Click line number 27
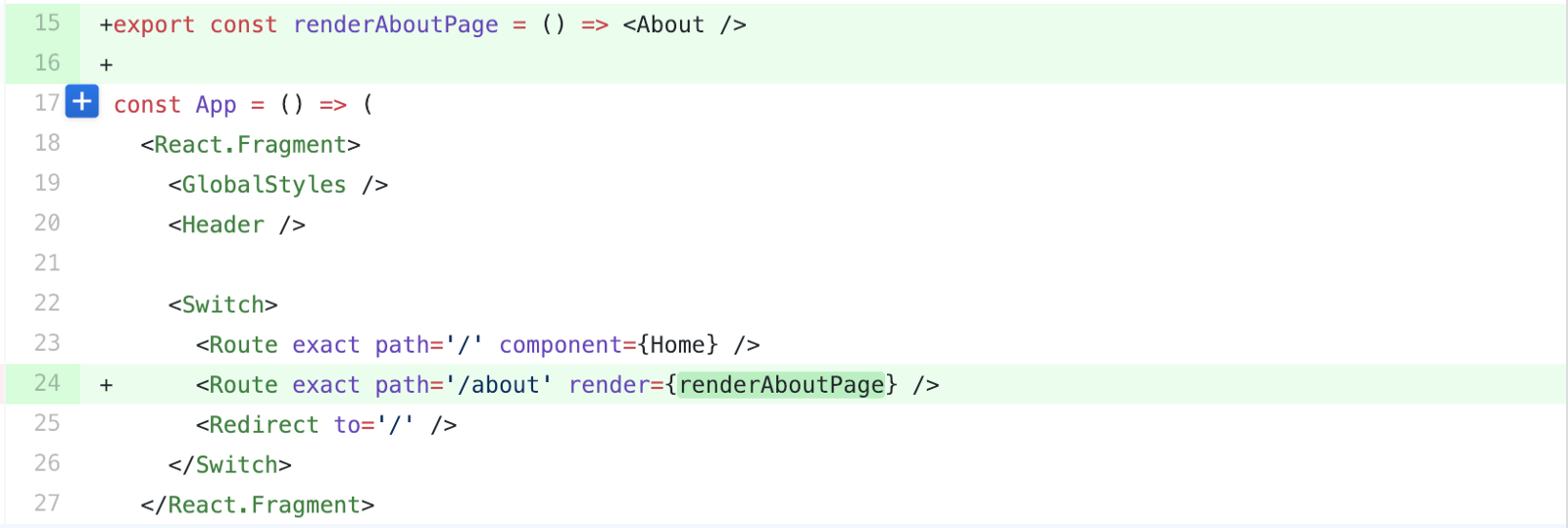Screen dimensions: 1568x528 tap(47, 504)
